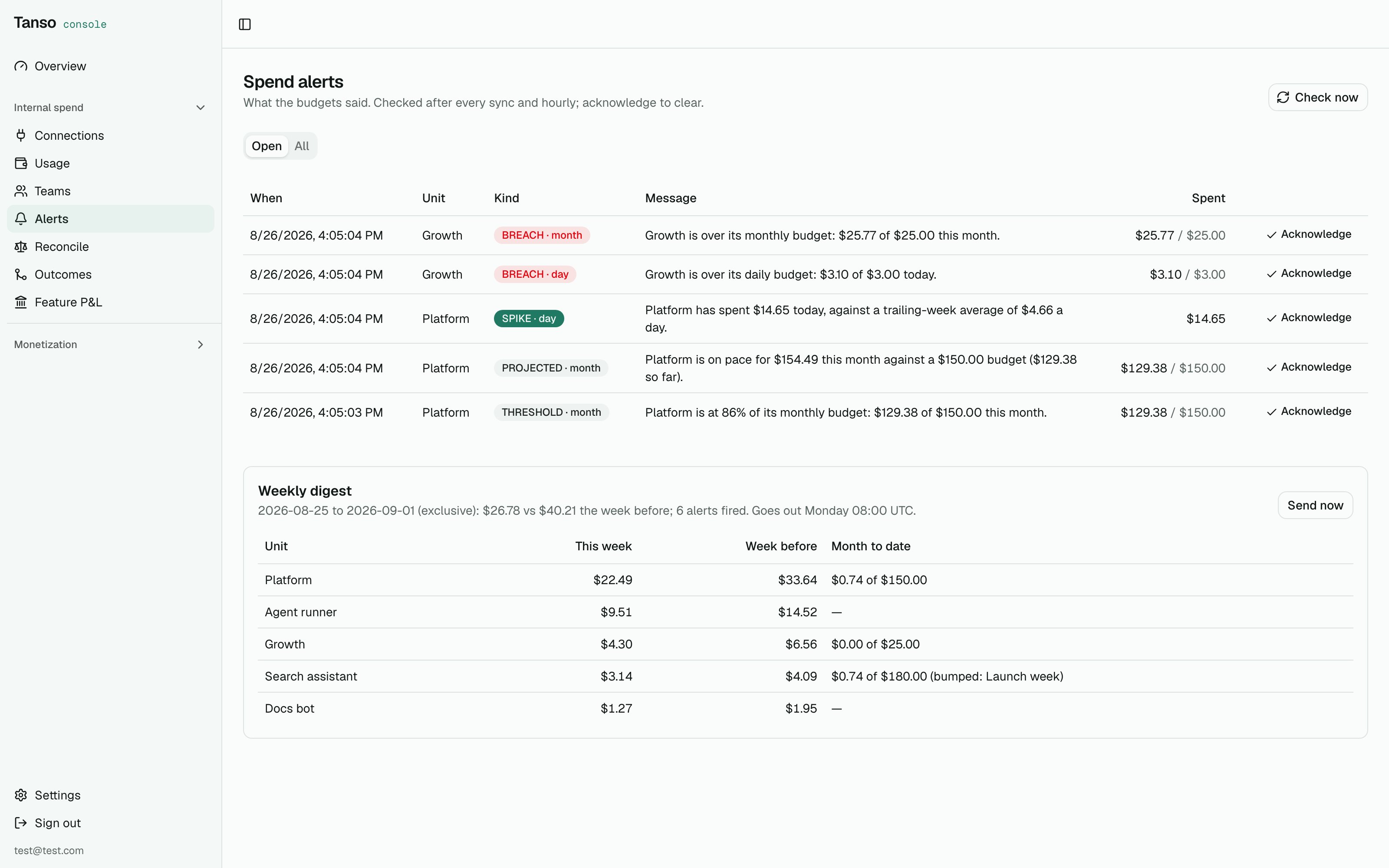This screenshot has width=1389, height=868.
Task: Click the Connections plug icon
Action: 21,135
